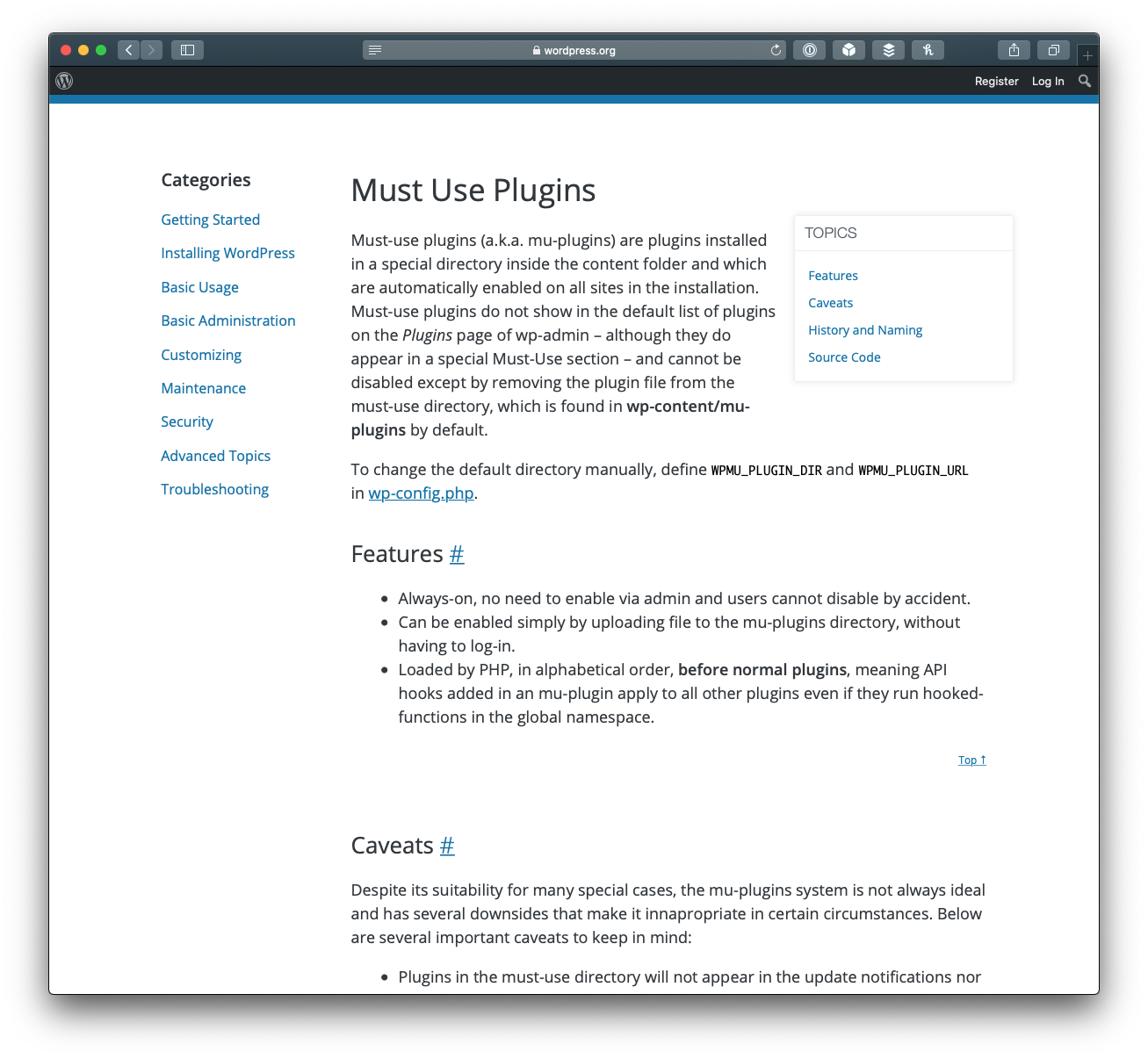Toggle the browser sidebar view

coord(187,50)
